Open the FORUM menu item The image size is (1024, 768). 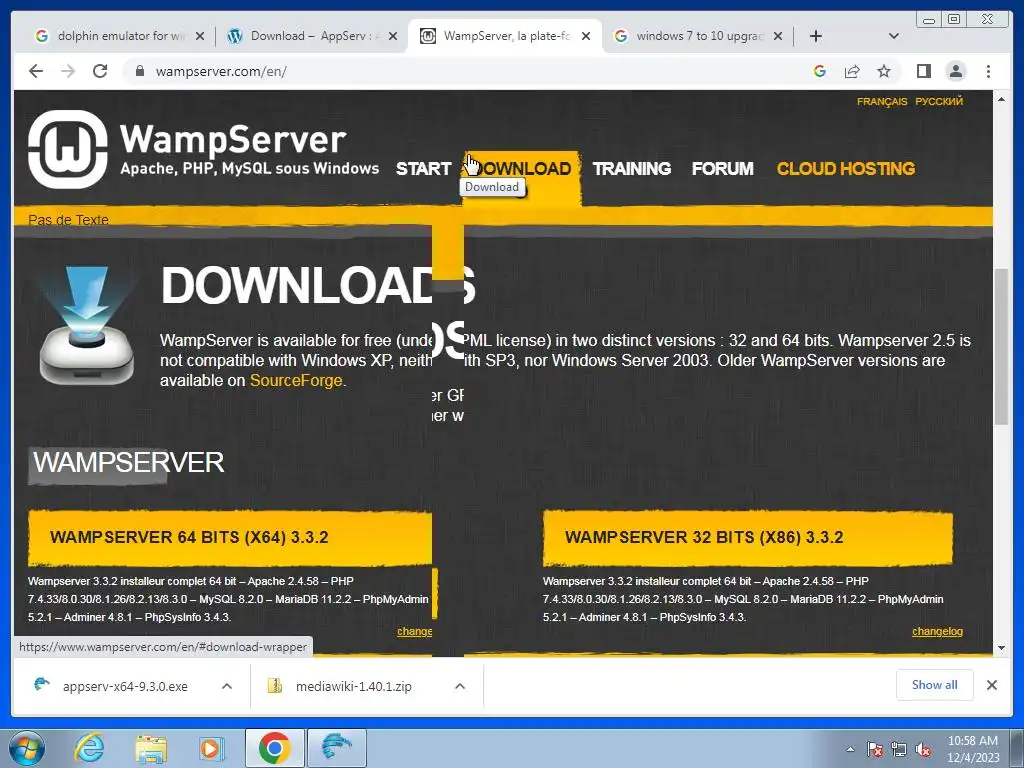point(722,168)
